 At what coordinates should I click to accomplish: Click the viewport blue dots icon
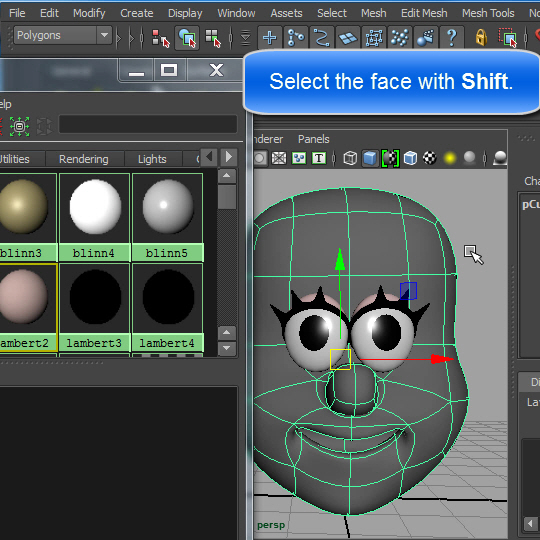pyautogui.click(x=299, y=158)
